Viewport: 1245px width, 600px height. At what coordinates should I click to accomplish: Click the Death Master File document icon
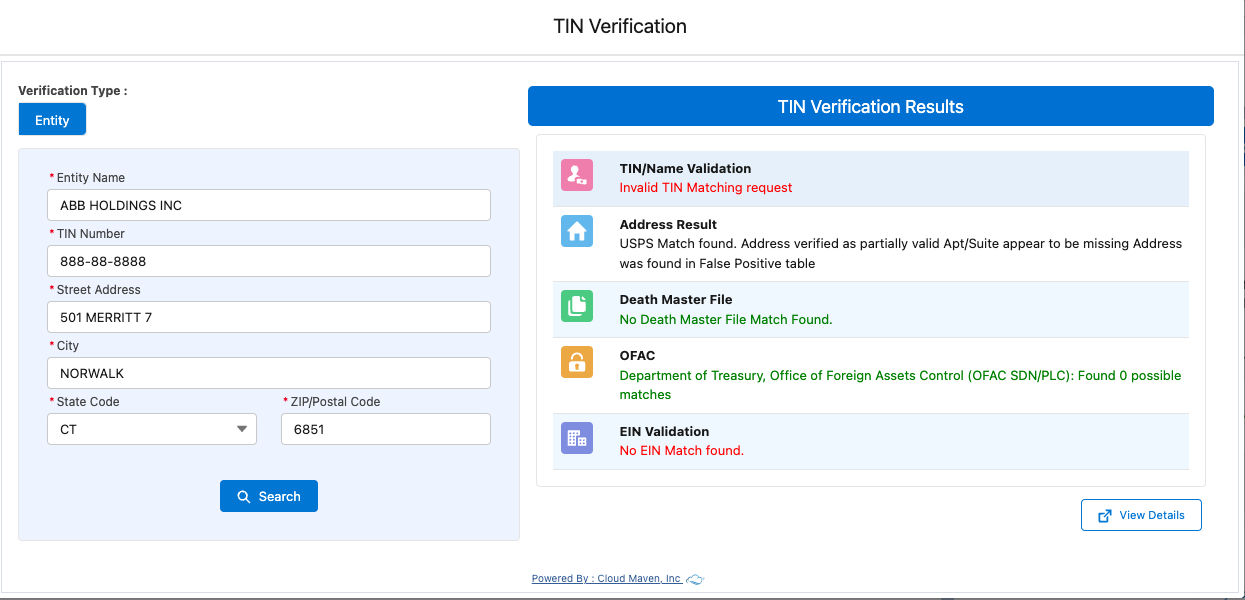pyautogui.click(x=576, y=306)
